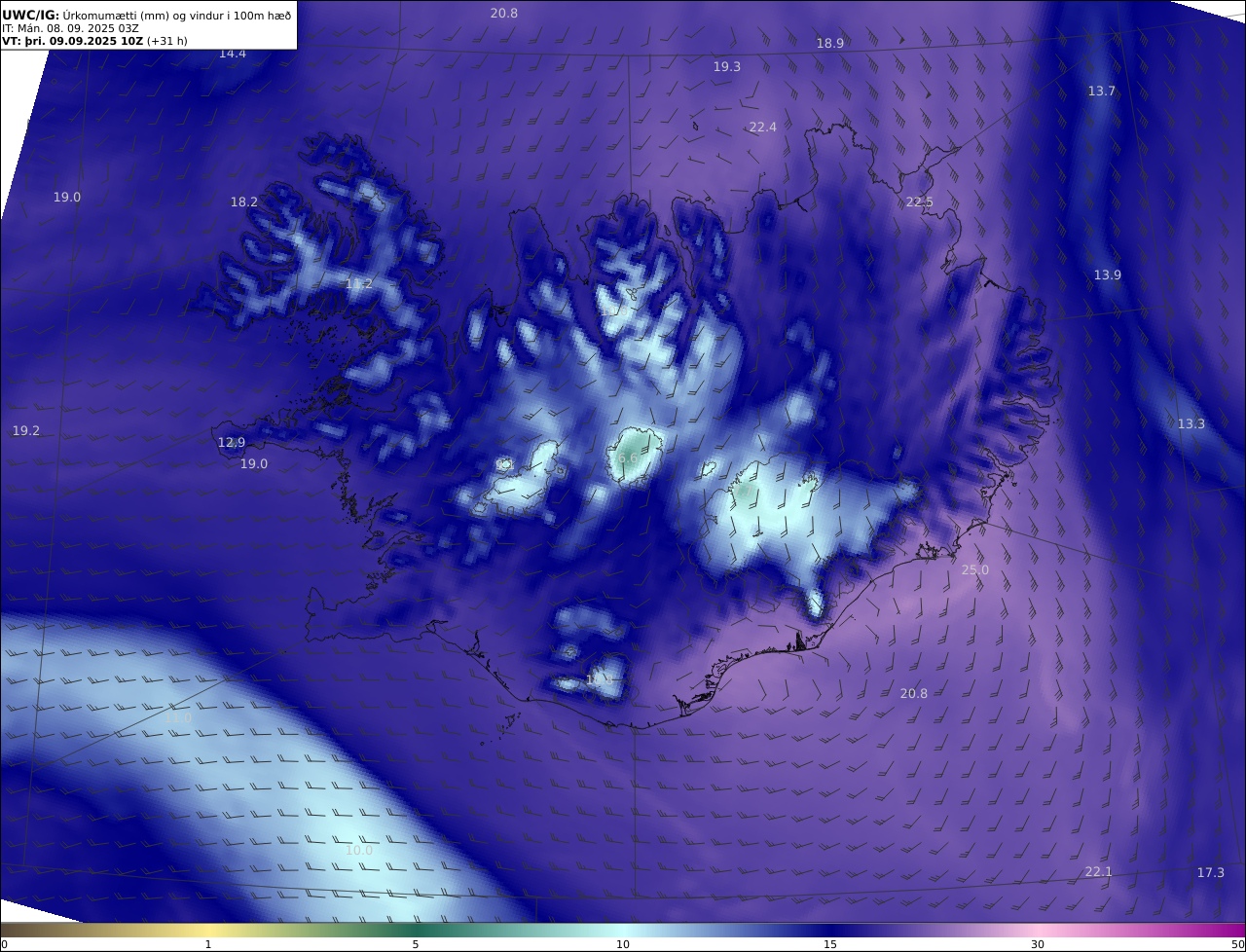1246x952 pixels.
Task: Click the colorbar tick labeled 5
Action: tap(416, 944)
